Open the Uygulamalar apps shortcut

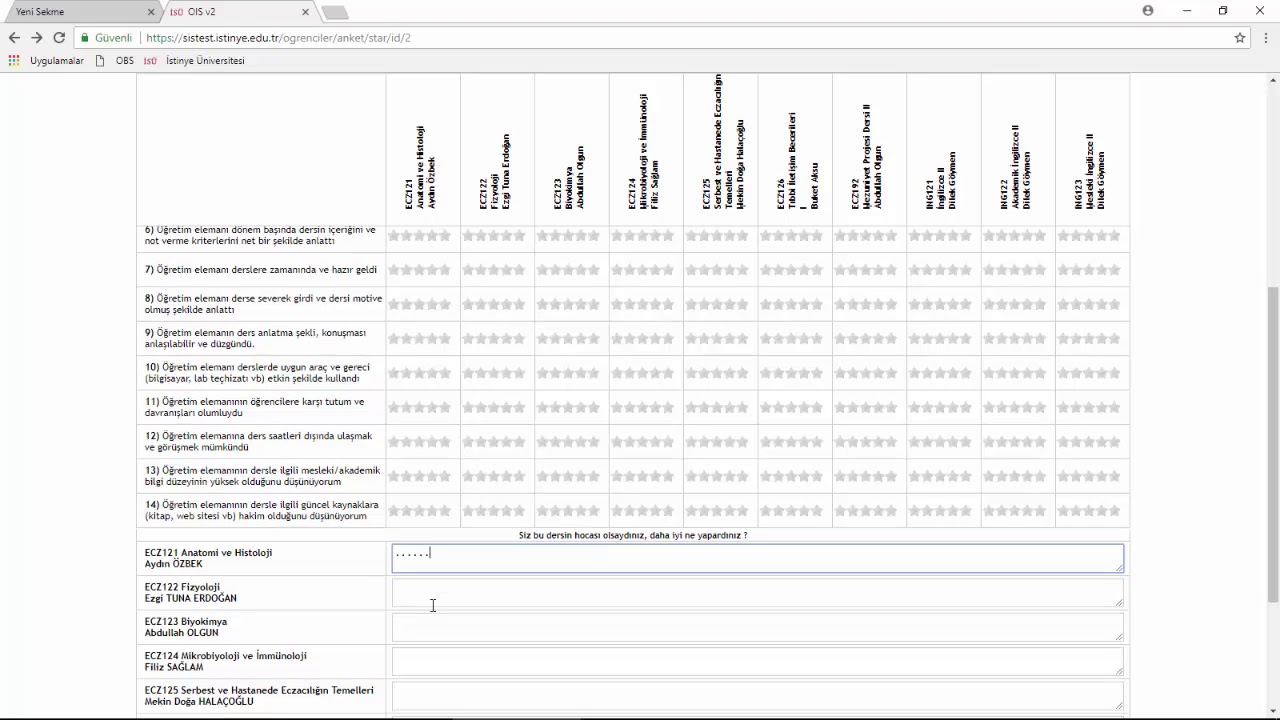coord(47,61)
